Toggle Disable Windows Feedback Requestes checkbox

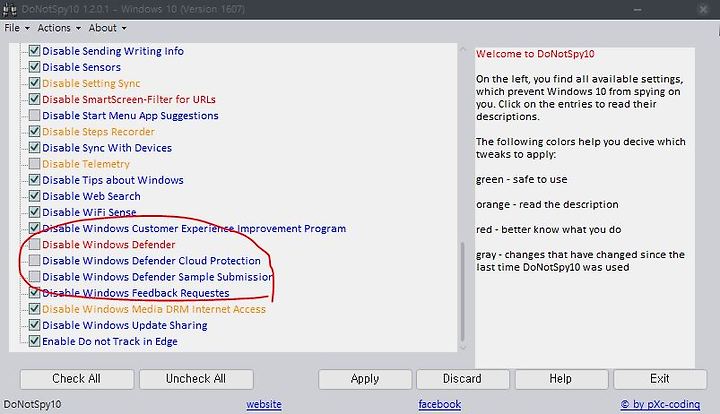click(34, 292)
